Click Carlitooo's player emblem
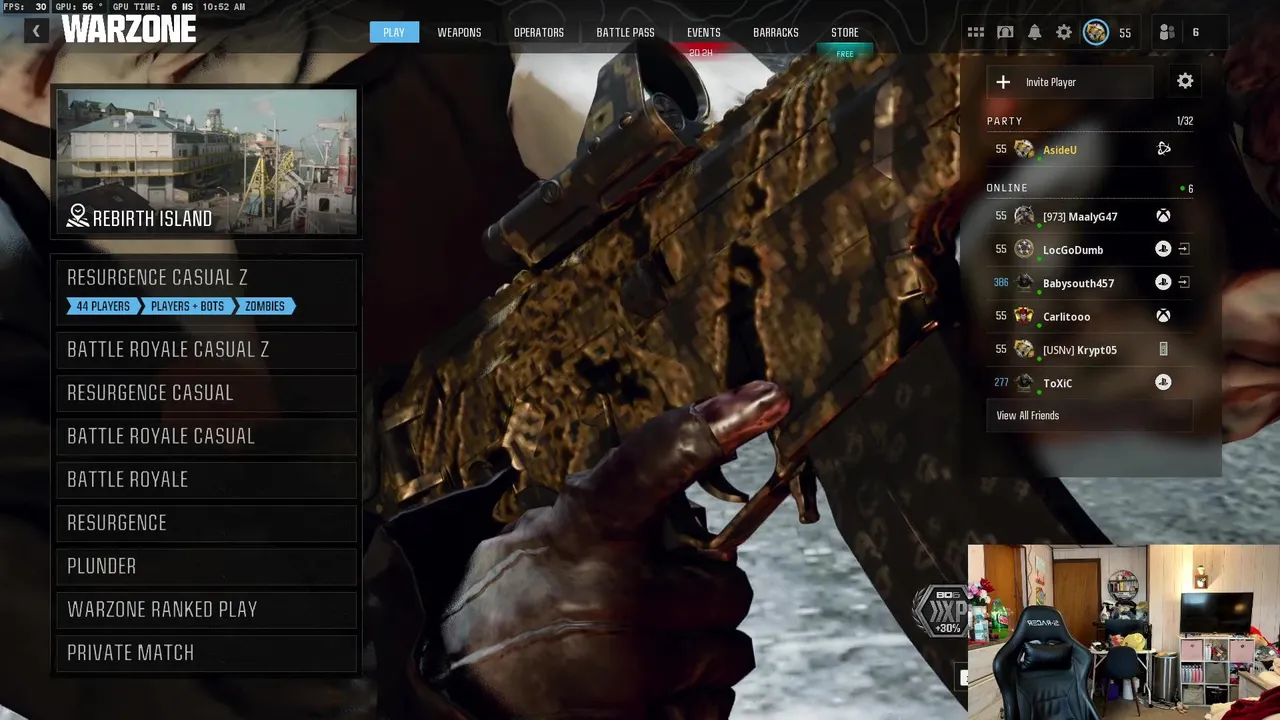 1024,316
